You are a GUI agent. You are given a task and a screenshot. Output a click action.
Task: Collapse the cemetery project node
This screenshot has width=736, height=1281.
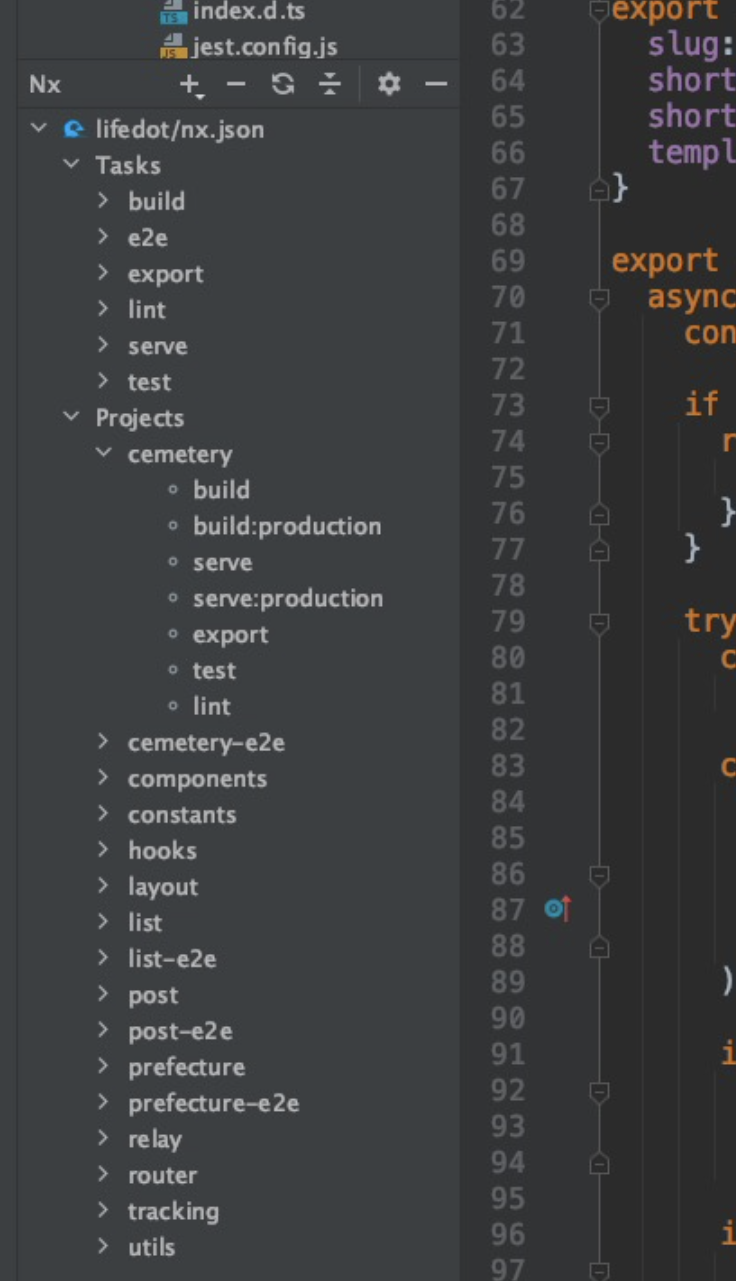coord(103,453)
